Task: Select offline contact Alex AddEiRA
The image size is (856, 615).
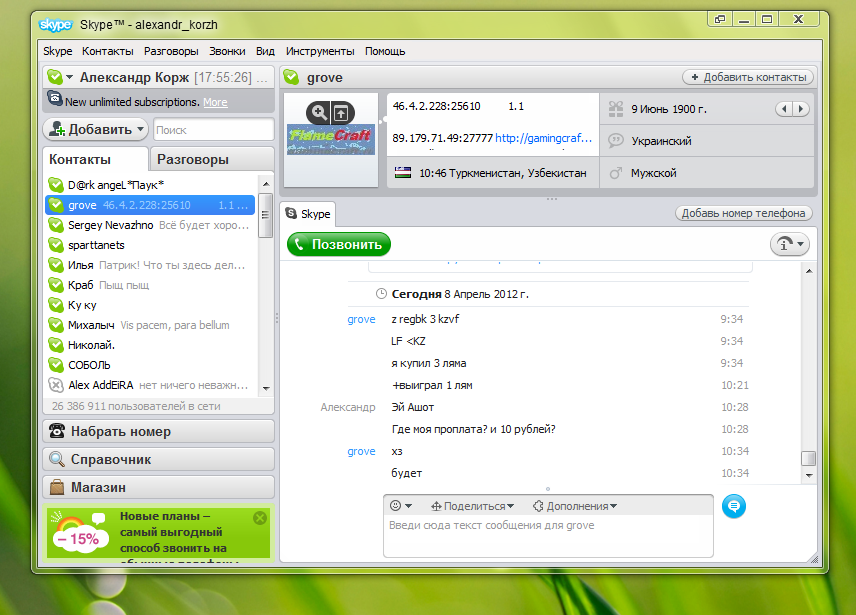Action: point(150,385)
